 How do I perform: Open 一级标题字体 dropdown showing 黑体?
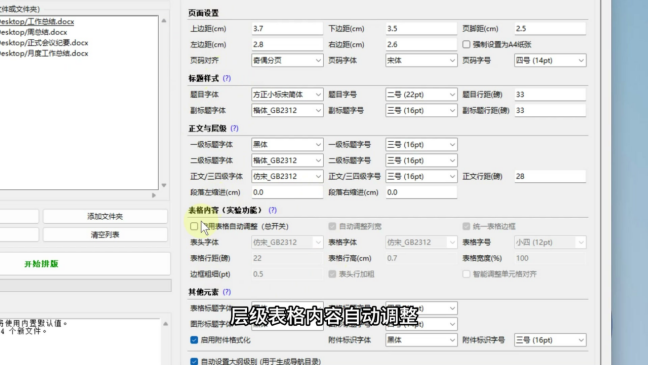click(287, 144)
